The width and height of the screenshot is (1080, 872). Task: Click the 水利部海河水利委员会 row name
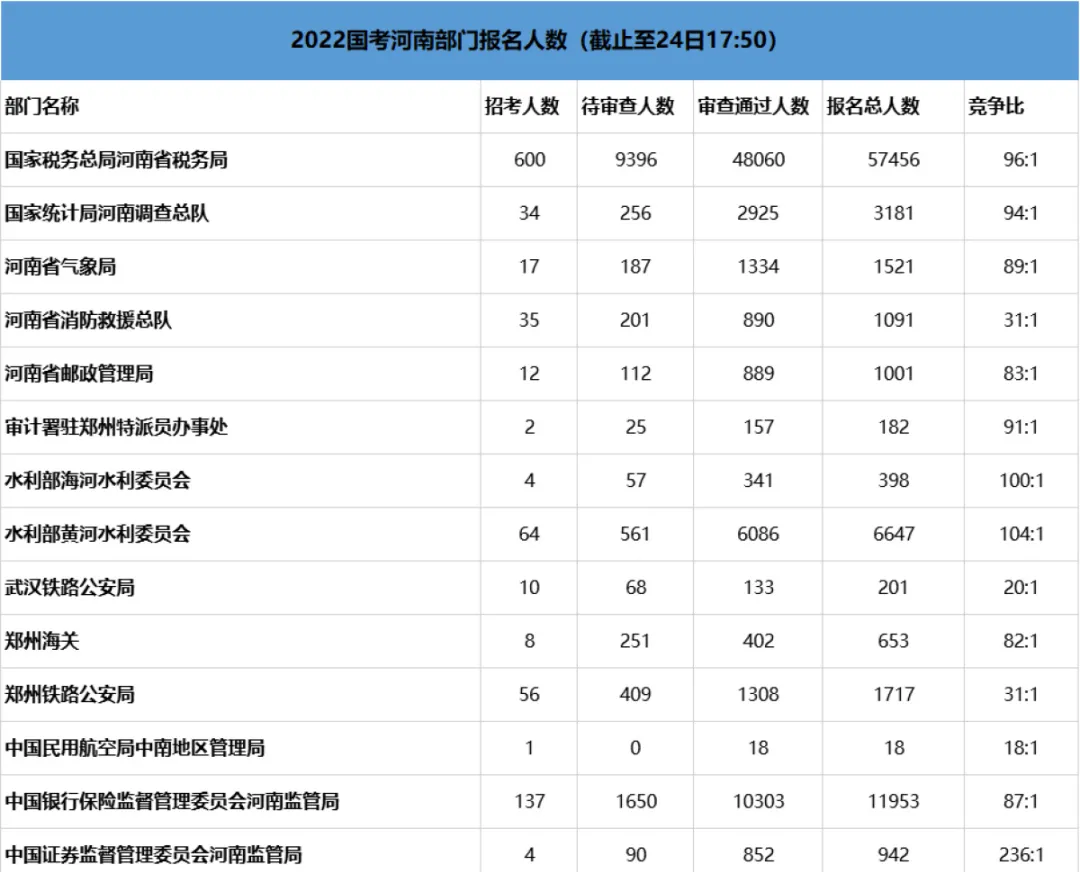point(98,480)
